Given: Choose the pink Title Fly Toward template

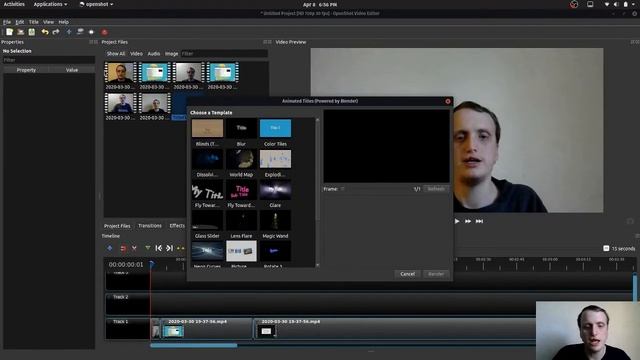Looking at the screenshot, I should click(x=241, y=190).
